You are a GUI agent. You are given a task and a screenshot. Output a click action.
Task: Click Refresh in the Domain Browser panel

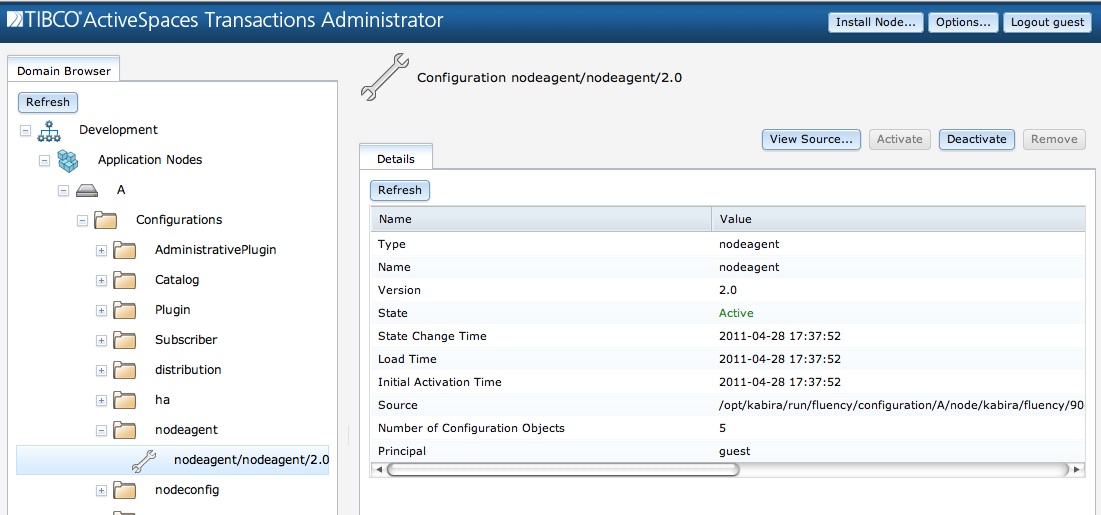48,103
